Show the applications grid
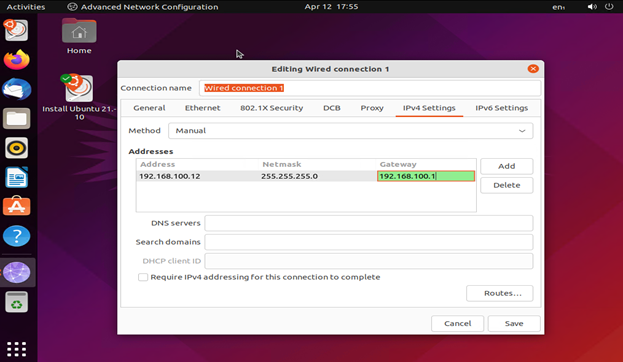 click(x=16, y=349)
